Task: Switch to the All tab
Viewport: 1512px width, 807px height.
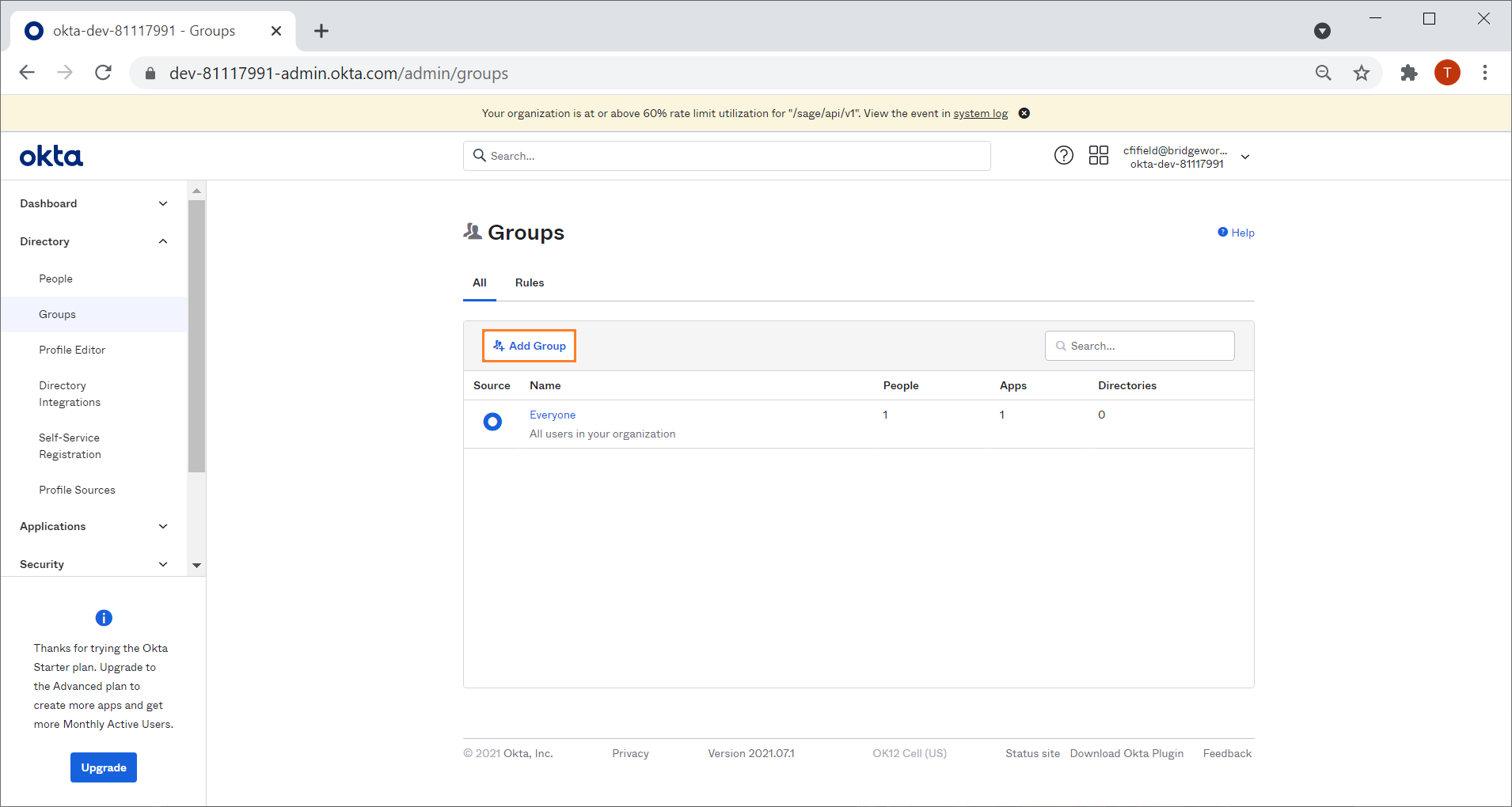Action: point(480,282)
